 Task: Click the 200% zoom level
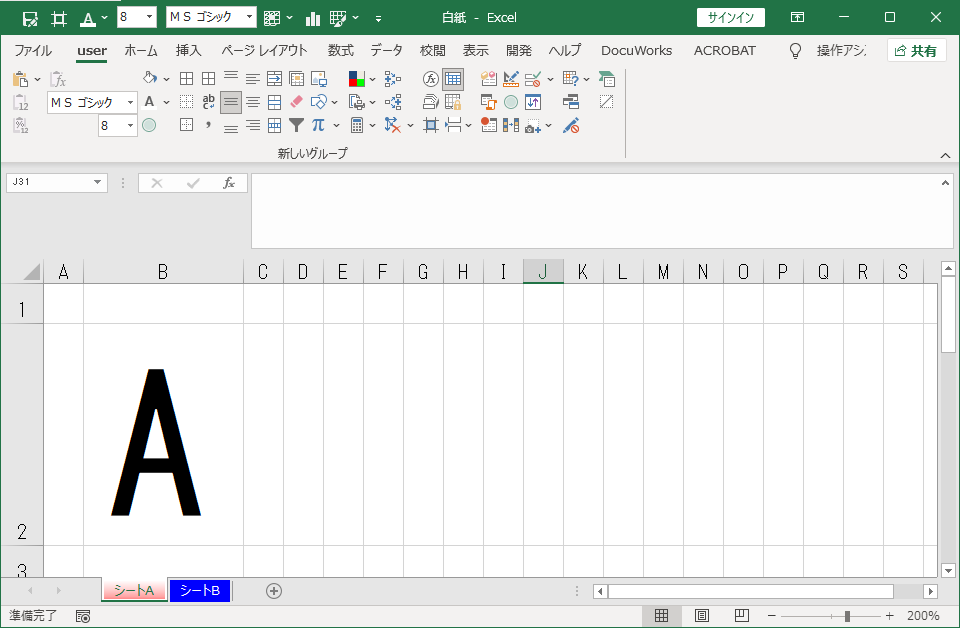coord(923,616)
